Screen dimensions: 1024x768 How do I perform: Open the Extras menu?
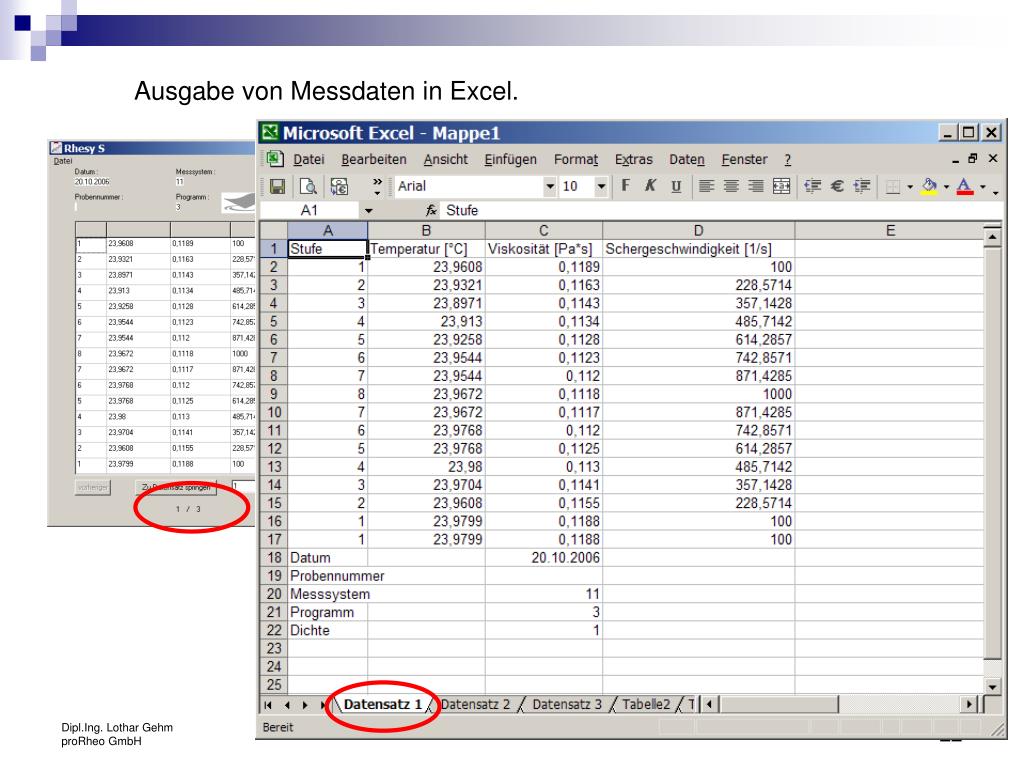pos(633,159)
